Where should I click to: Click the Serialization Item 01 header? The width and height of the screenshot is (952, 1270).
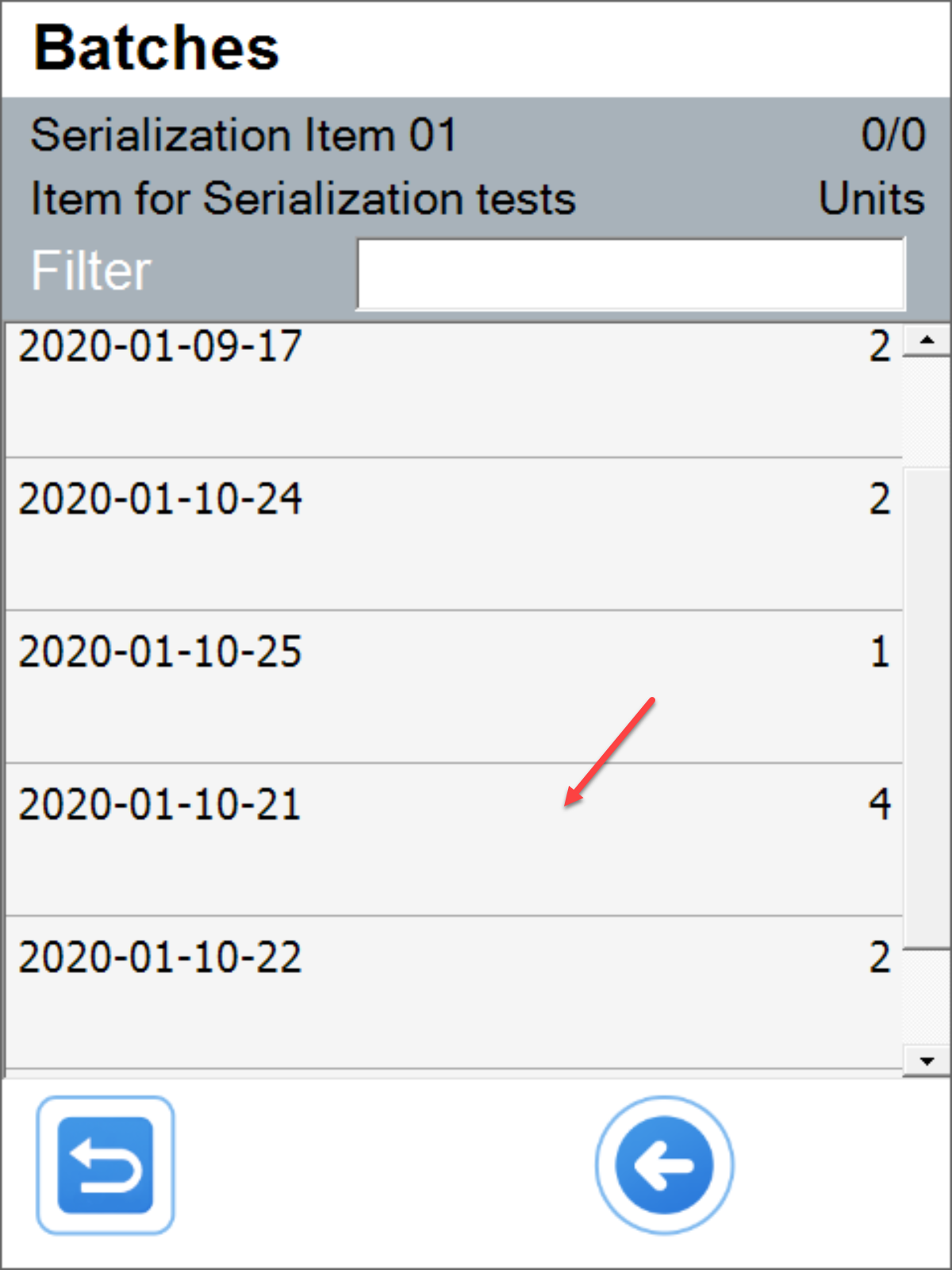pos(244,135)
